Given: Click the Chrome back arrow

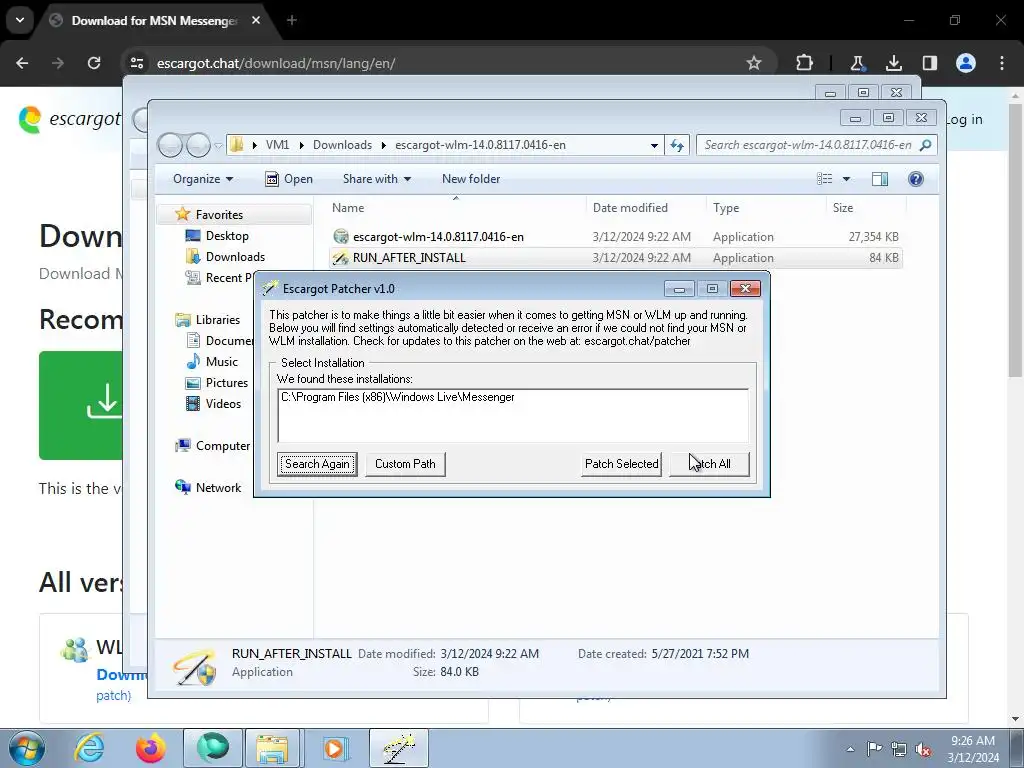Looking at the screenshot, I should click(22, 63).
